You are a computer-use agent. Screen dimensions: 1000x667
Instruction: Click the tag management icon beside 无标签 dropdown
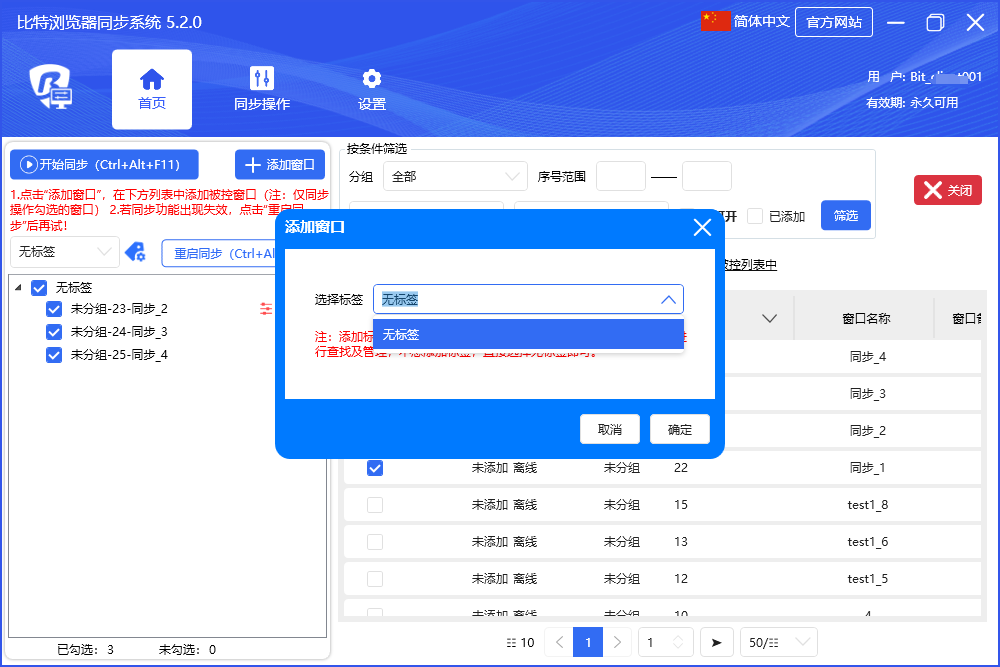click(x=135, y=252)
